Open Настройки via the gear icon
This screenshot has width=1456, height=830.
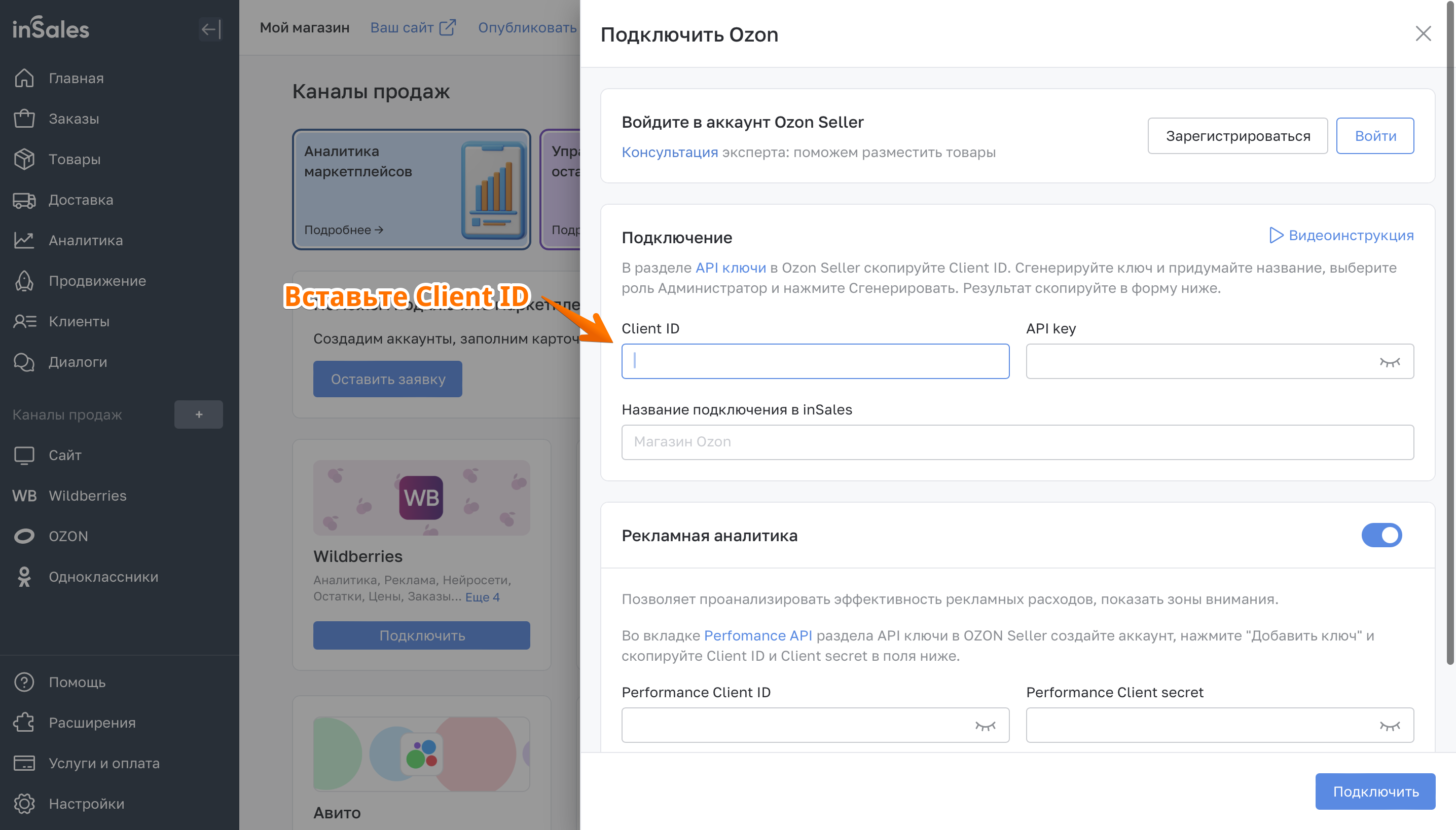[24, 804]
